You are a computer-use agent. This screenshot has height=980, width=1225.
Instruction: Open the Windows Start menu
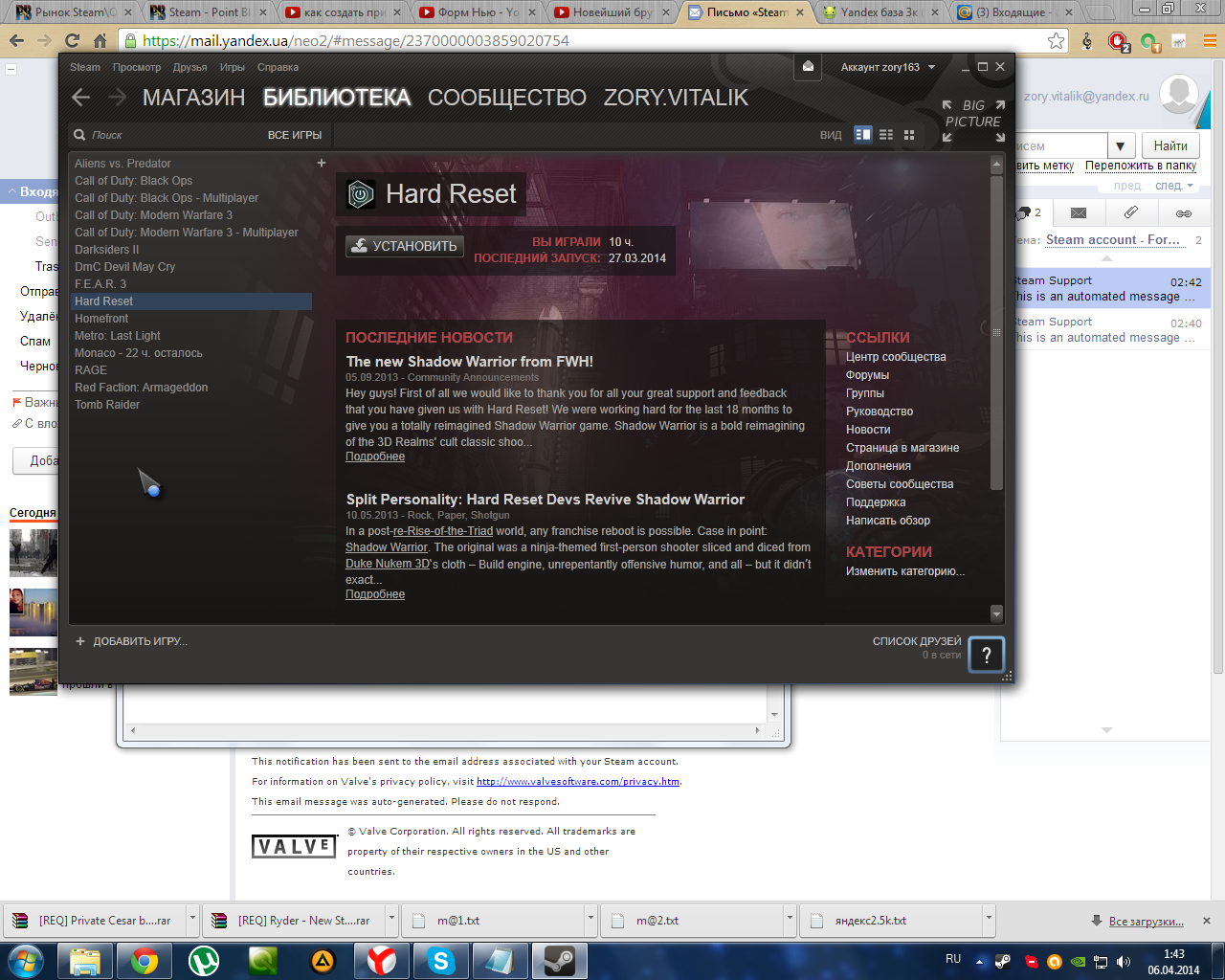26,961
